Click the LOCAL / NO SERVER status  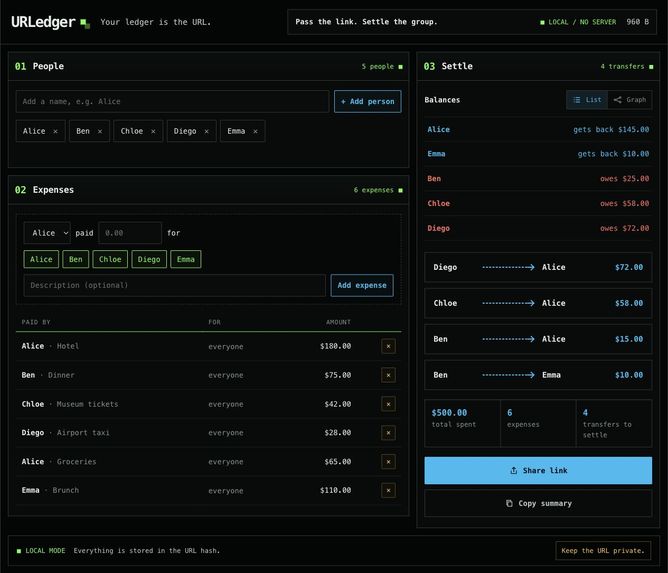[578, 22]
